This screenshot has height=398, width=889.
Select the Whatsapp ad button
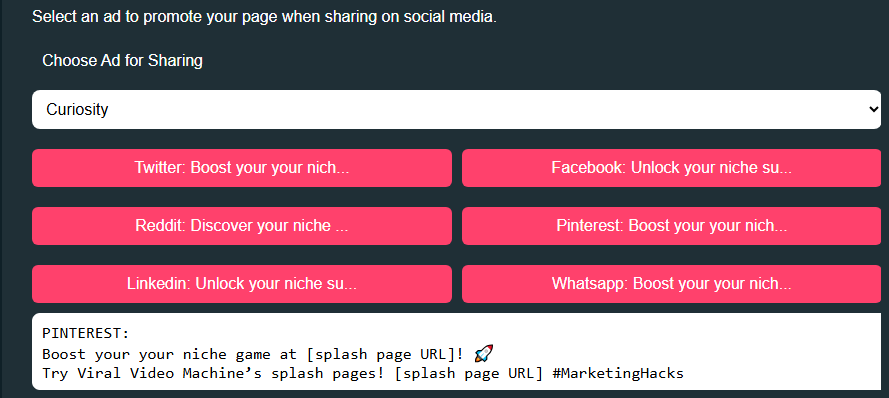[x=671, y=283]
